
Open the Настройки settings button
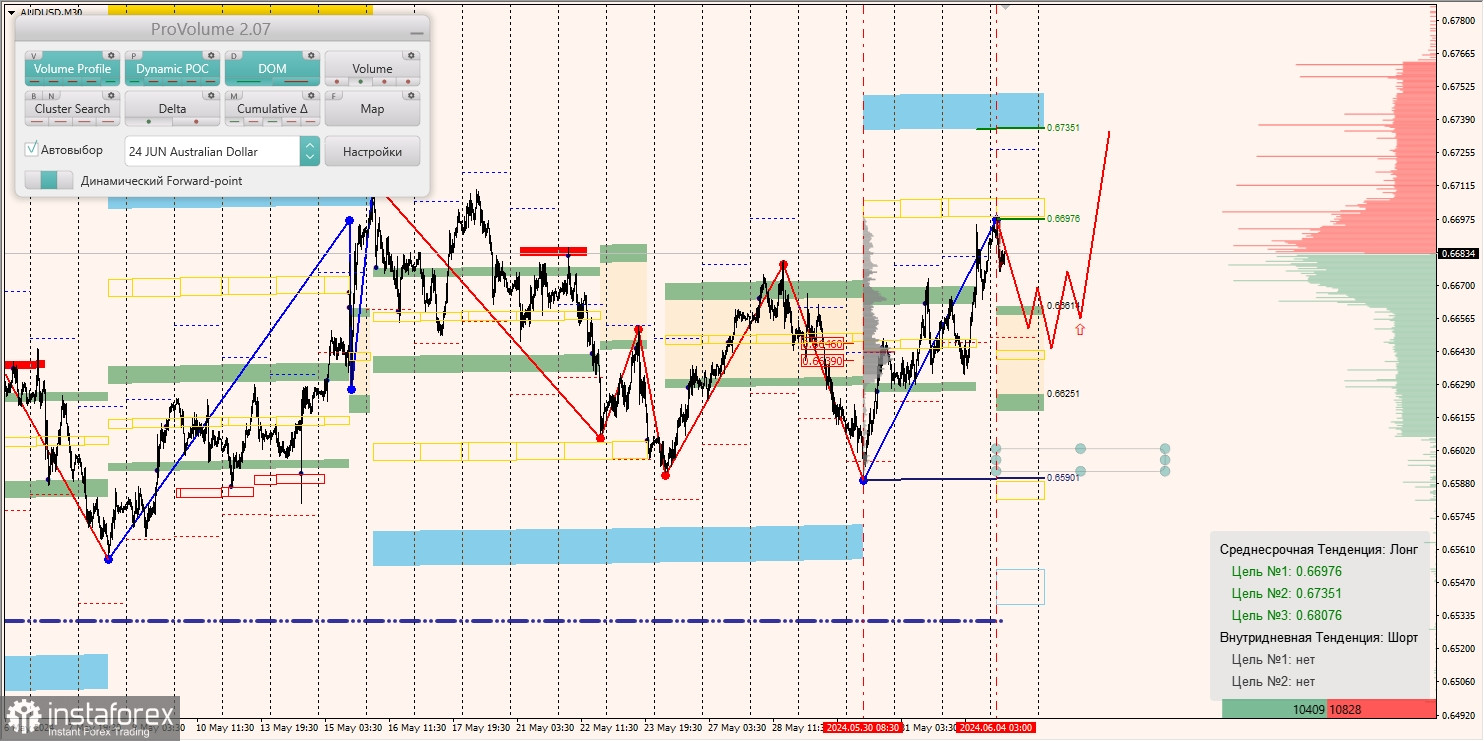pyautogui.click(x=372, y=152)
